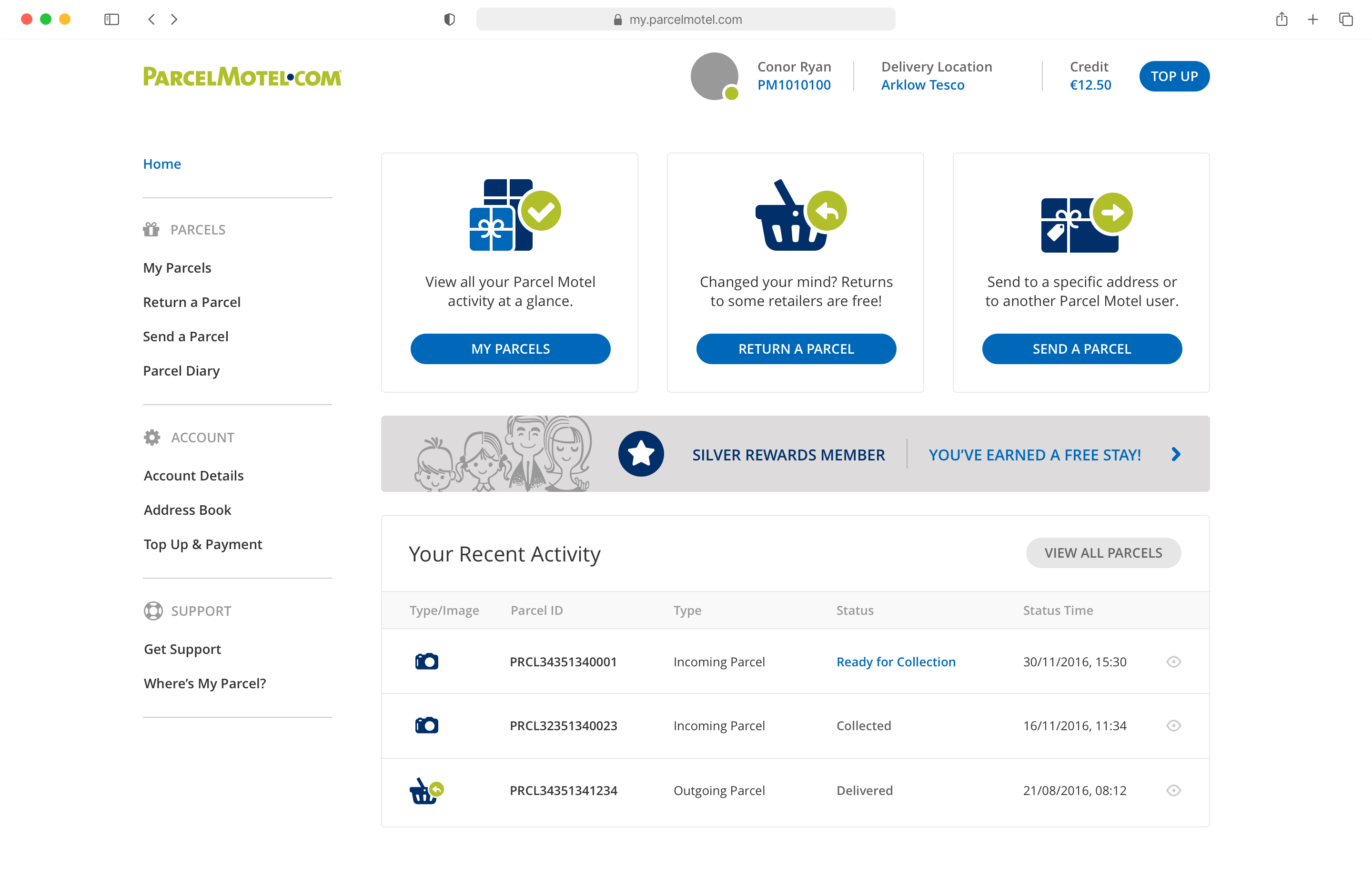Click the TOP UP button
This screenshot has width=1372, height=877.
tap(1174, 76)
